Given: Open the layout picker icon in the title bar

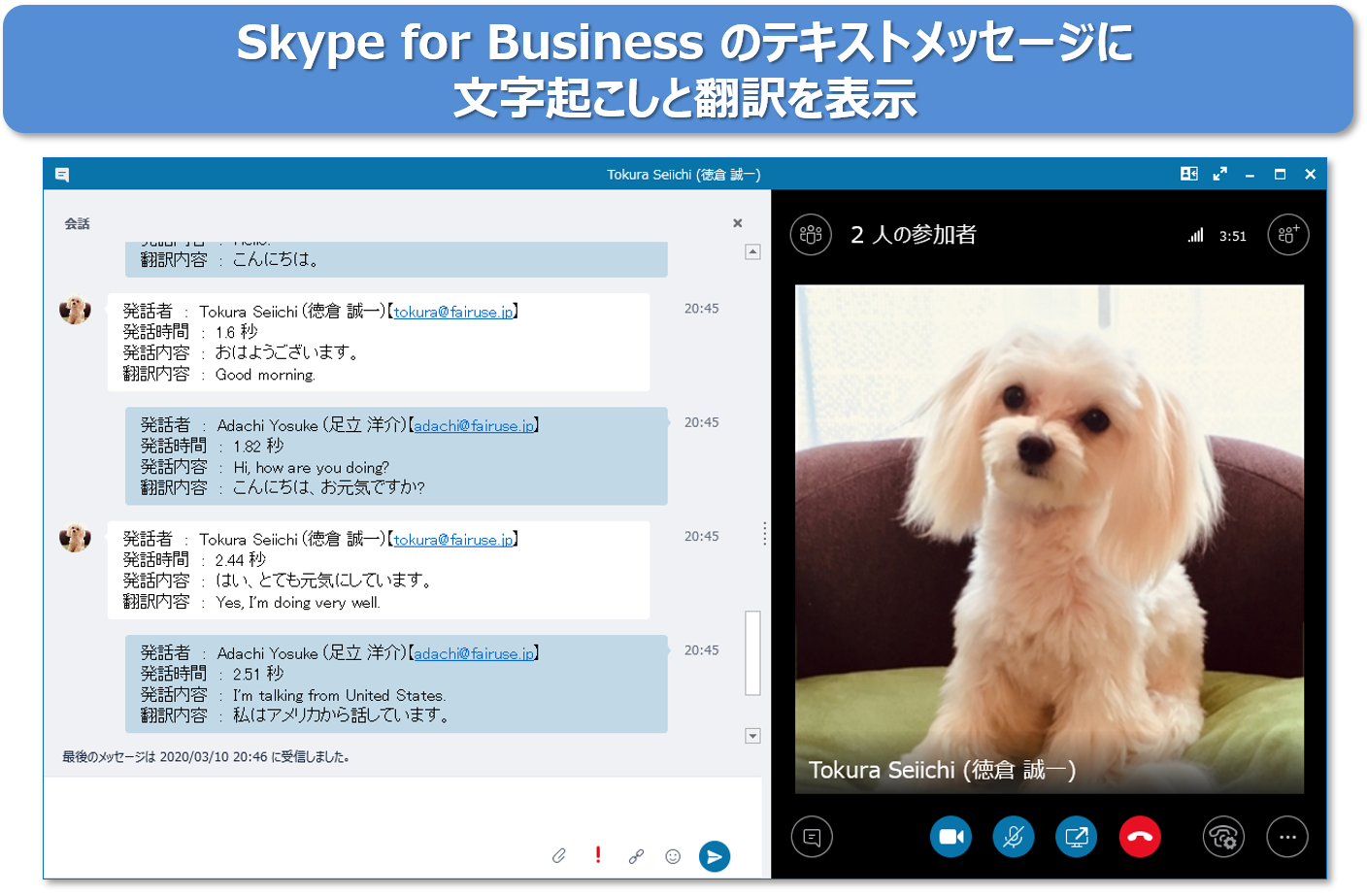Looking at the screenshot, I should (1188, 174).
